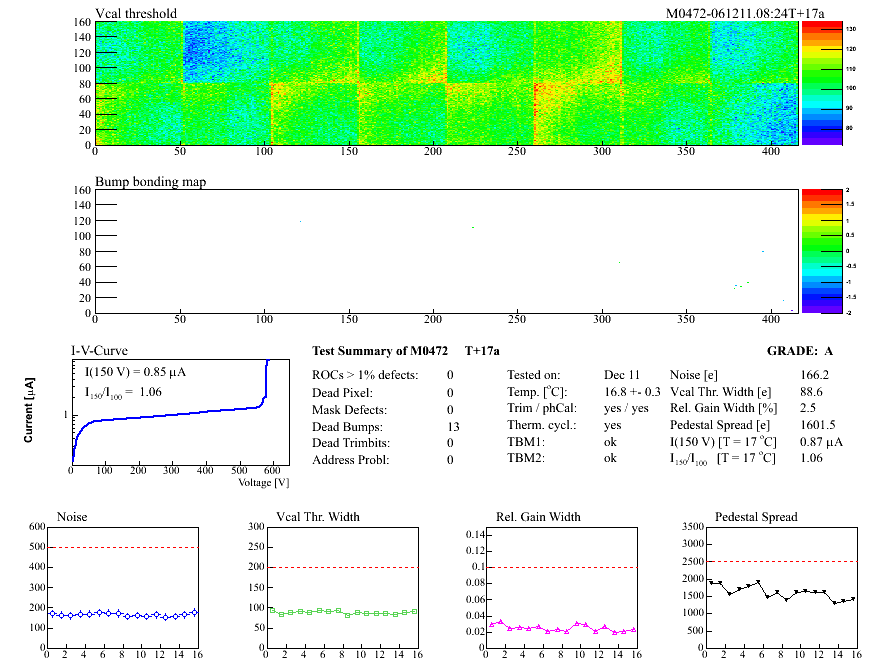Click the "Noise" chart title

coord(73,517)
